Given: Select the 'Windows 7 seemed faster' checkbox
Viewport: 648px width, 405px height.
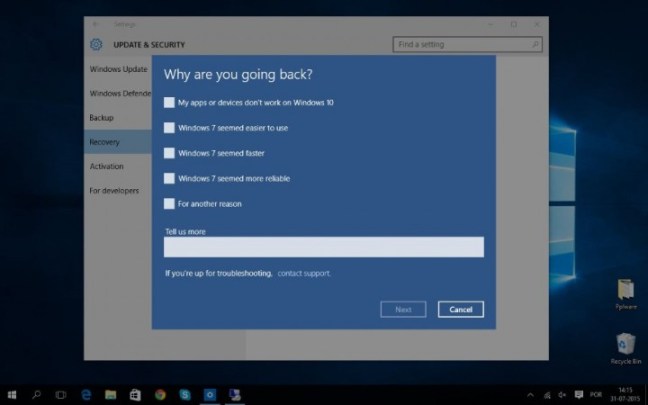Looking at the screenshot, I should [169, 153].
